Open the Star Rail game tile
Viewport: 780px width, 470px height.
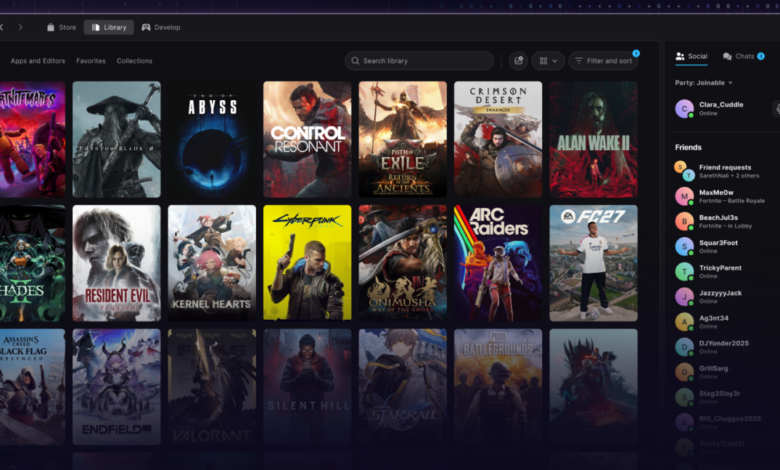coord(402,386)
